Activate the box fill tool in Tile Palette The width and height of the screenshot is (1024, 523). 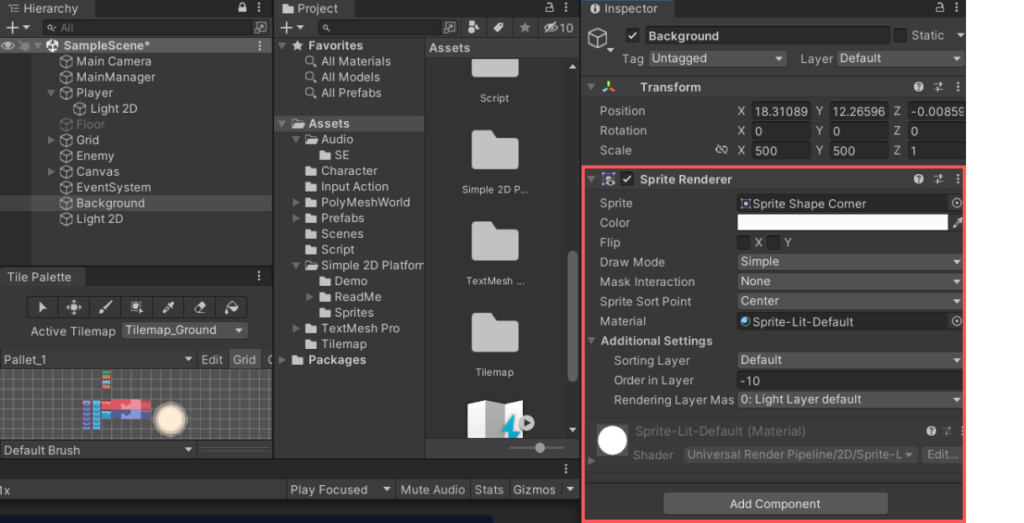coord(136,307)
